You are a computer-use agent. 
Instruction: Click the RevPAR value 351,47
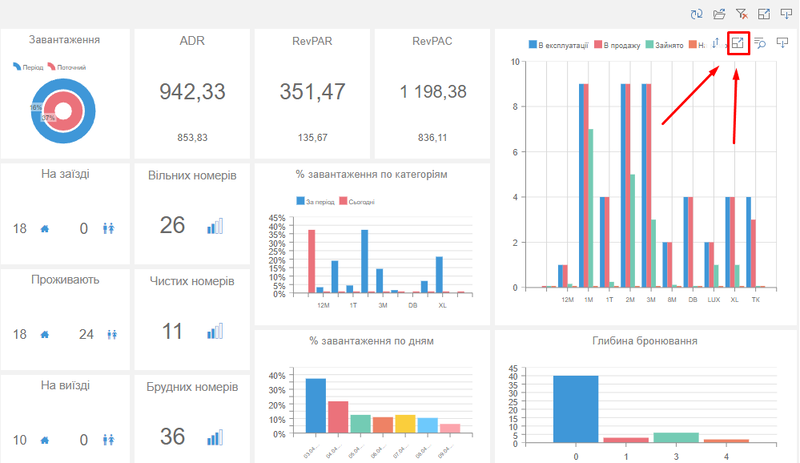(312, 92)
